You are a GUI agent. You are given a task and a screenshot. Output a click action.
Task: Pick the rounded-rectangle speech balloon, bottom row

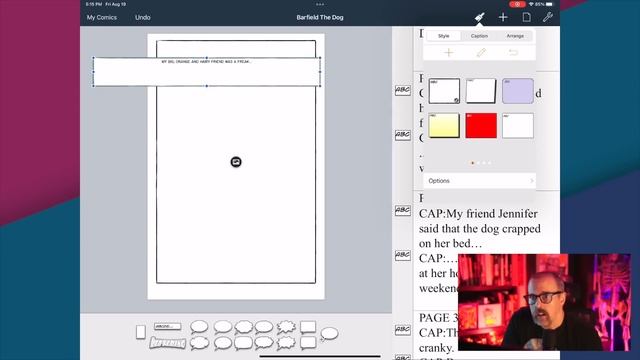(x=243, y=343)
